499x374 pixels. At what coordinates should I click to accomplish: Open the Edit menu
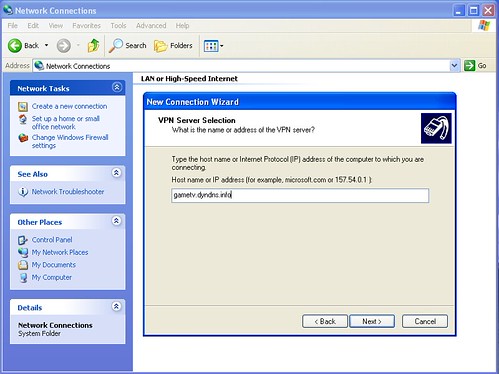(x=33, y=26)
